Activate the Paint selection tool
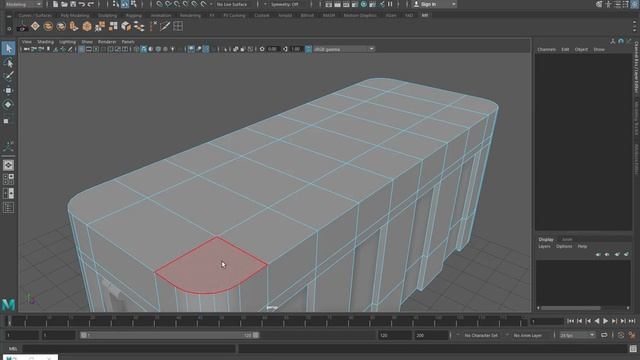Viewport: 640px width, 360px height. point(8,76)
